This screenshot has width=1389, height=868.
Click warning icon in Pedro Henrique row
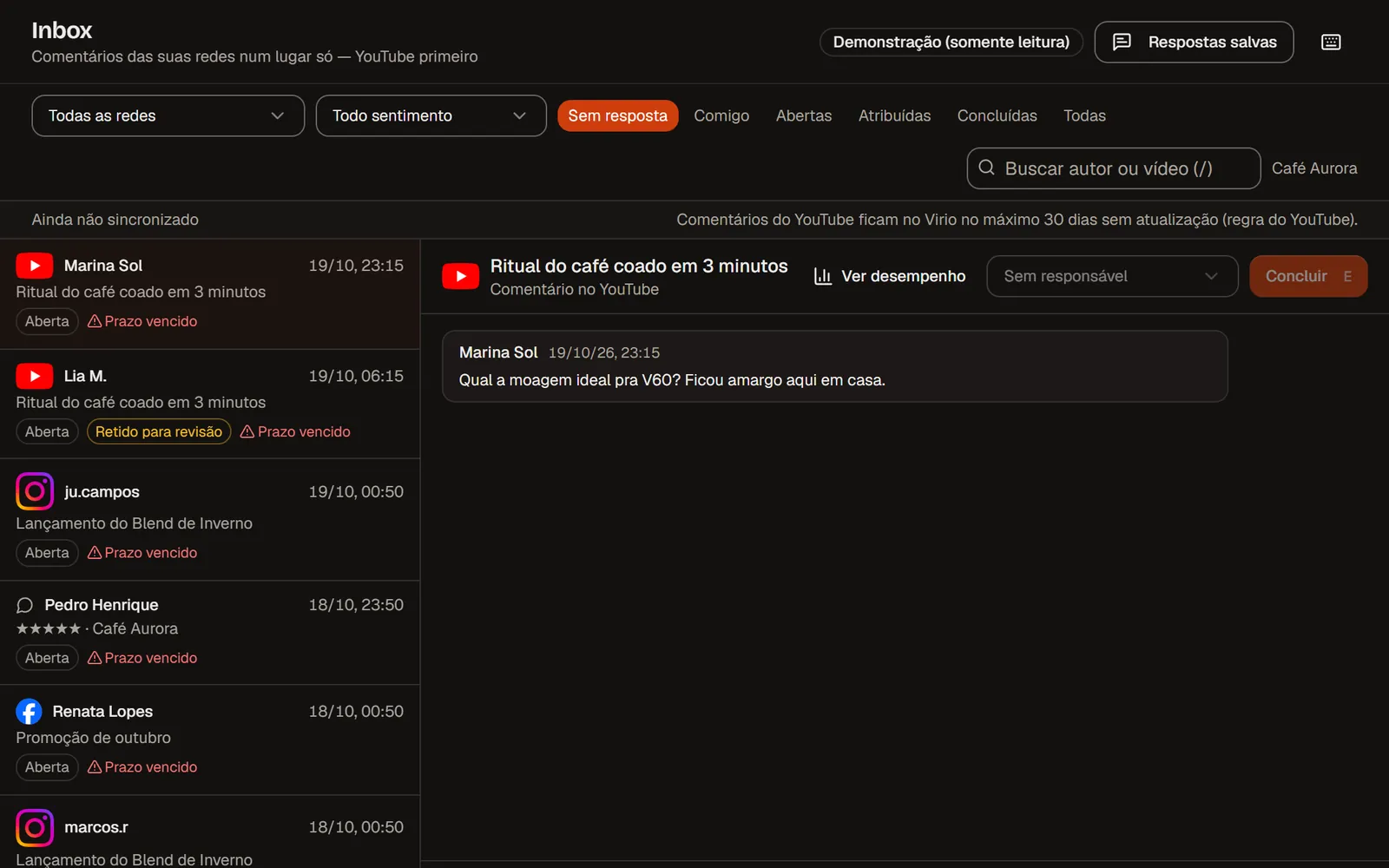point(95,658)
